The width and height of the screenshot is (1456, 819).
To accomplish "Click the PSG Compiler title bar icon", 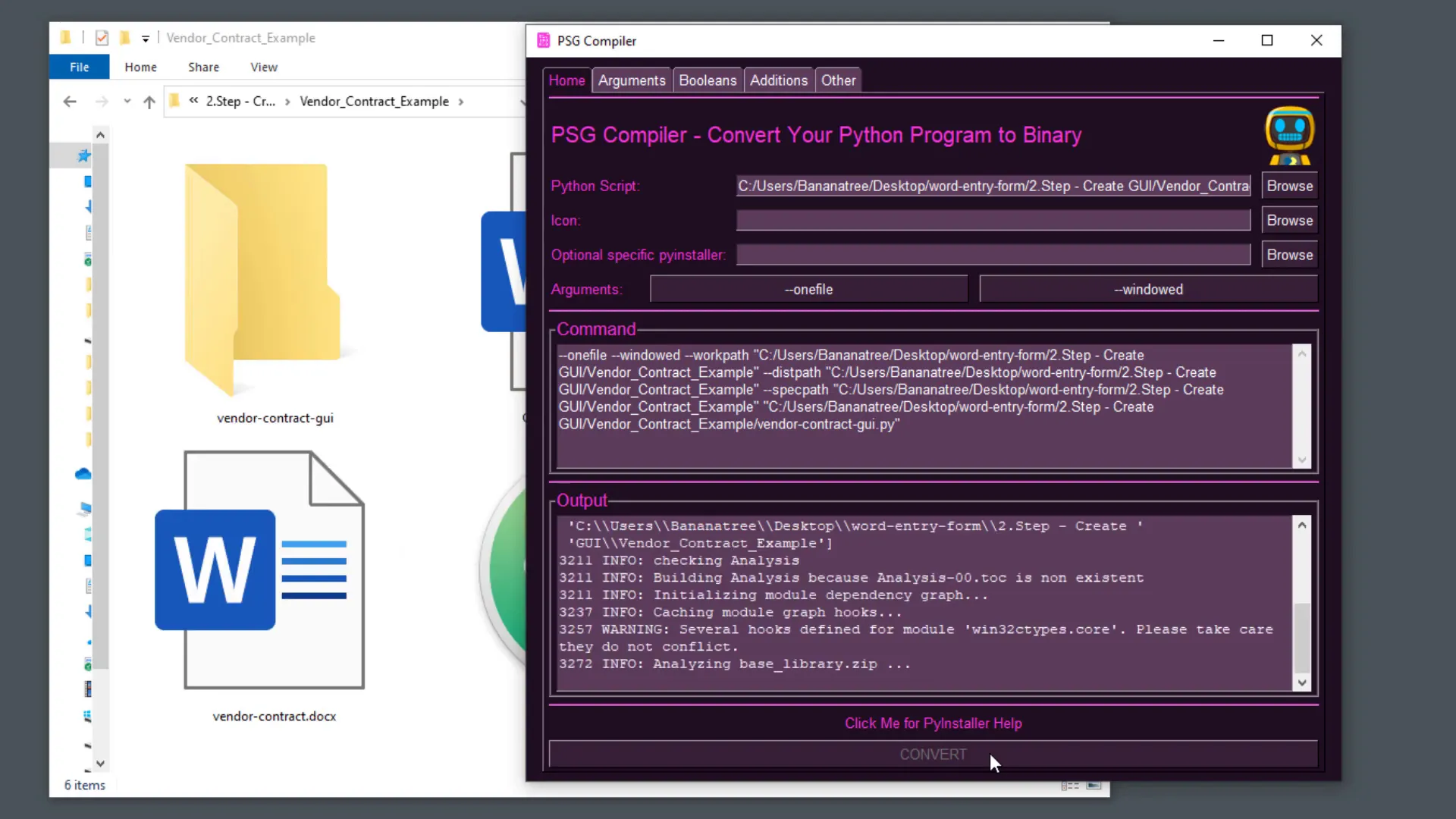I will click(x=543, y=40).
